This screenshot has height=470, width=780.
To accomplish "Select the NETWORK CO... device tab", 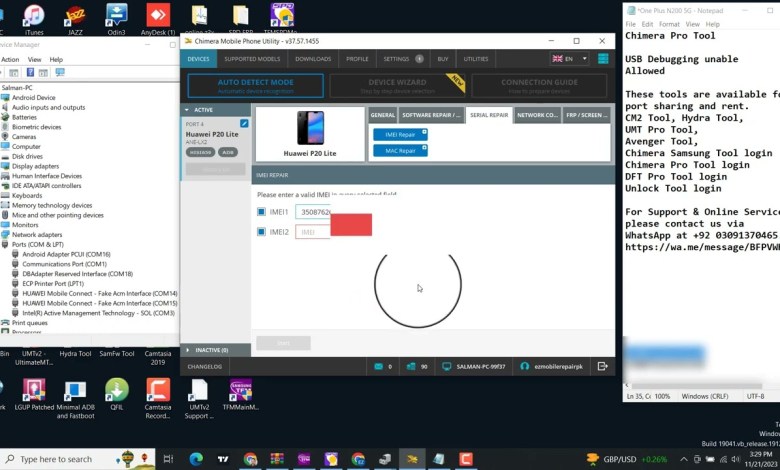I will point(537,115).
